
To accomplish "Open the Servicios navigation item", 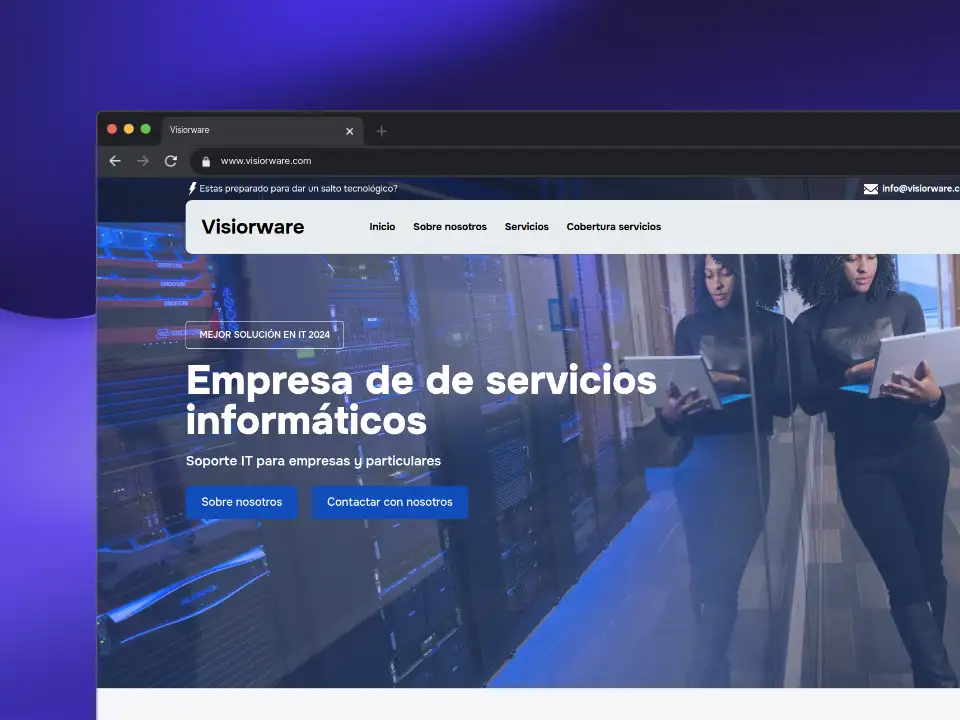I will tap(527, 227).
